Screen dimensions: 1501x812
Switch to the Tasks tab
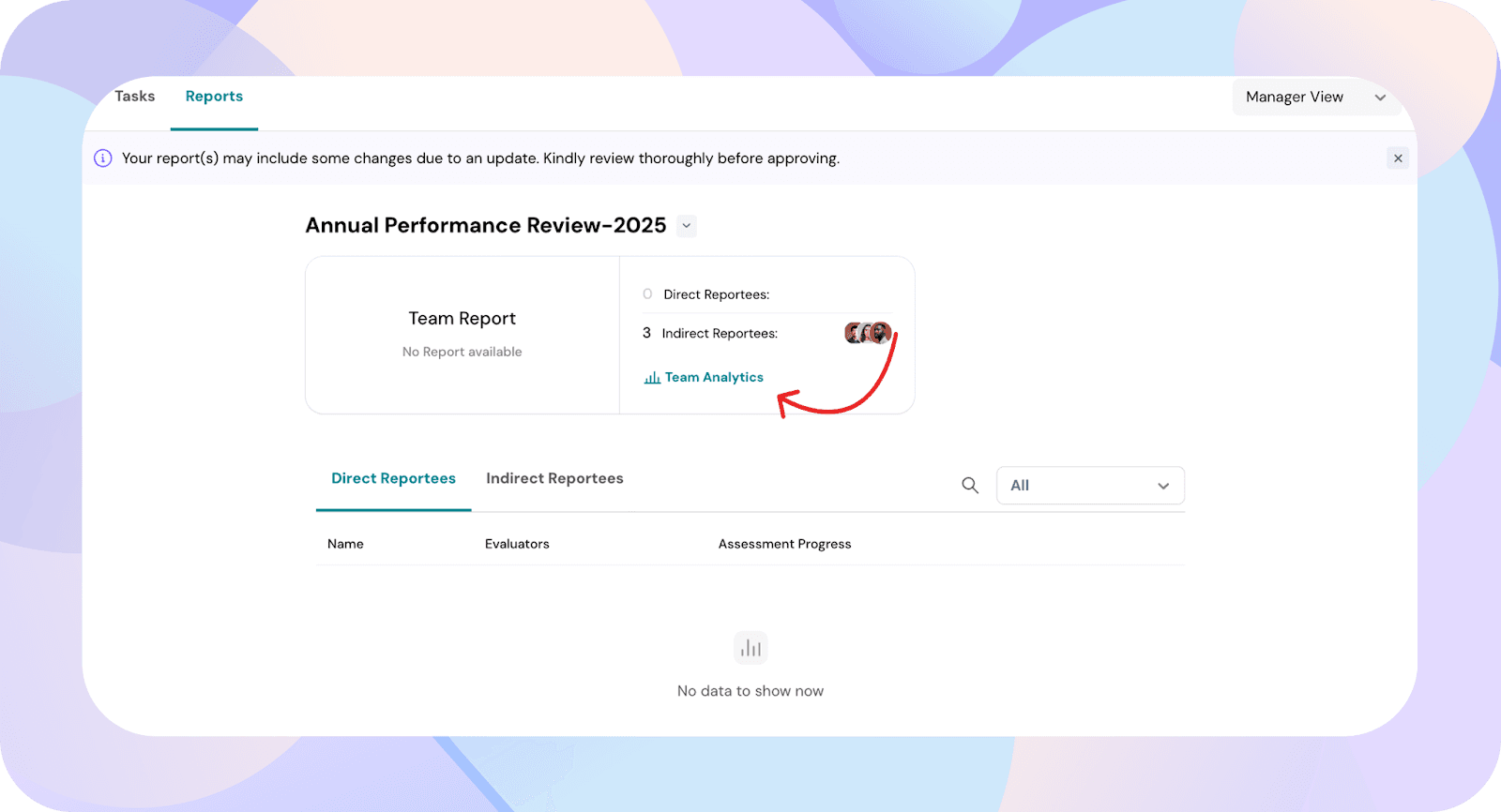[134, 97]
